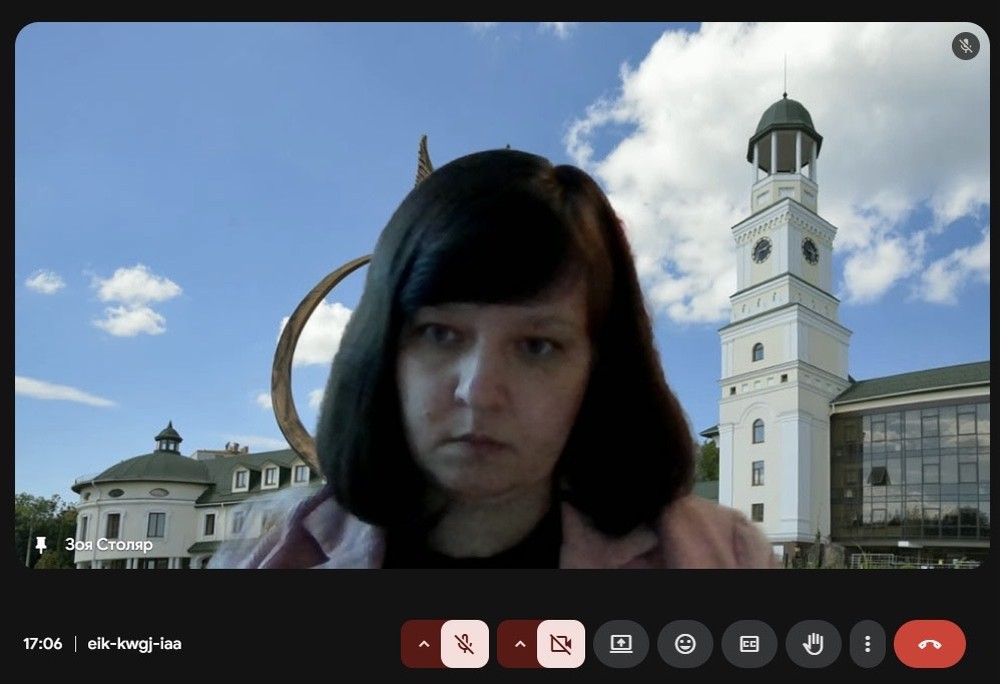Leave the call with red hang-up button
The width and height of the screenshot is (1000, 684).
929,644
